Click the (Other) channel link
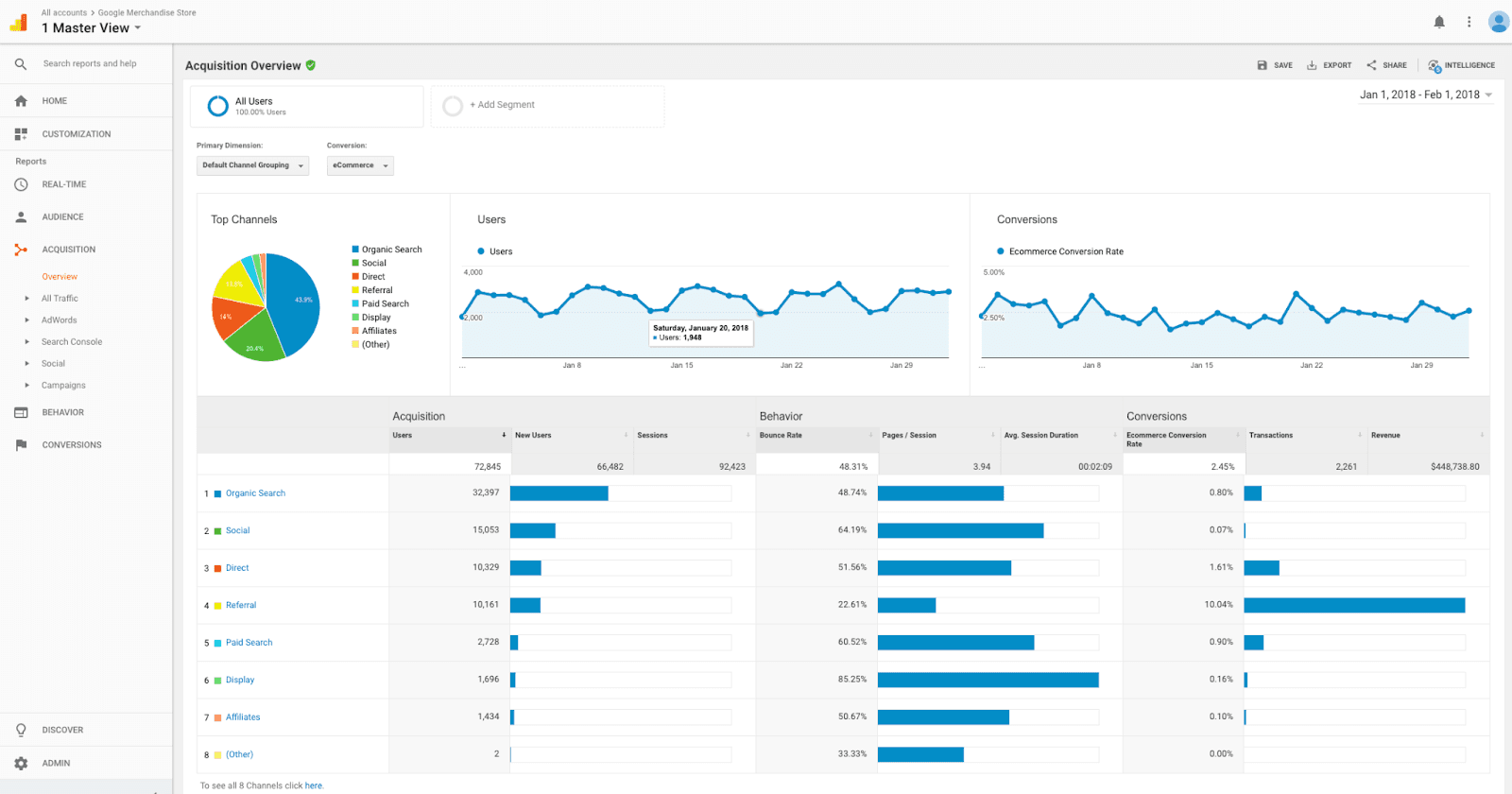1512x794 pixels. click(x=239, y=755)
